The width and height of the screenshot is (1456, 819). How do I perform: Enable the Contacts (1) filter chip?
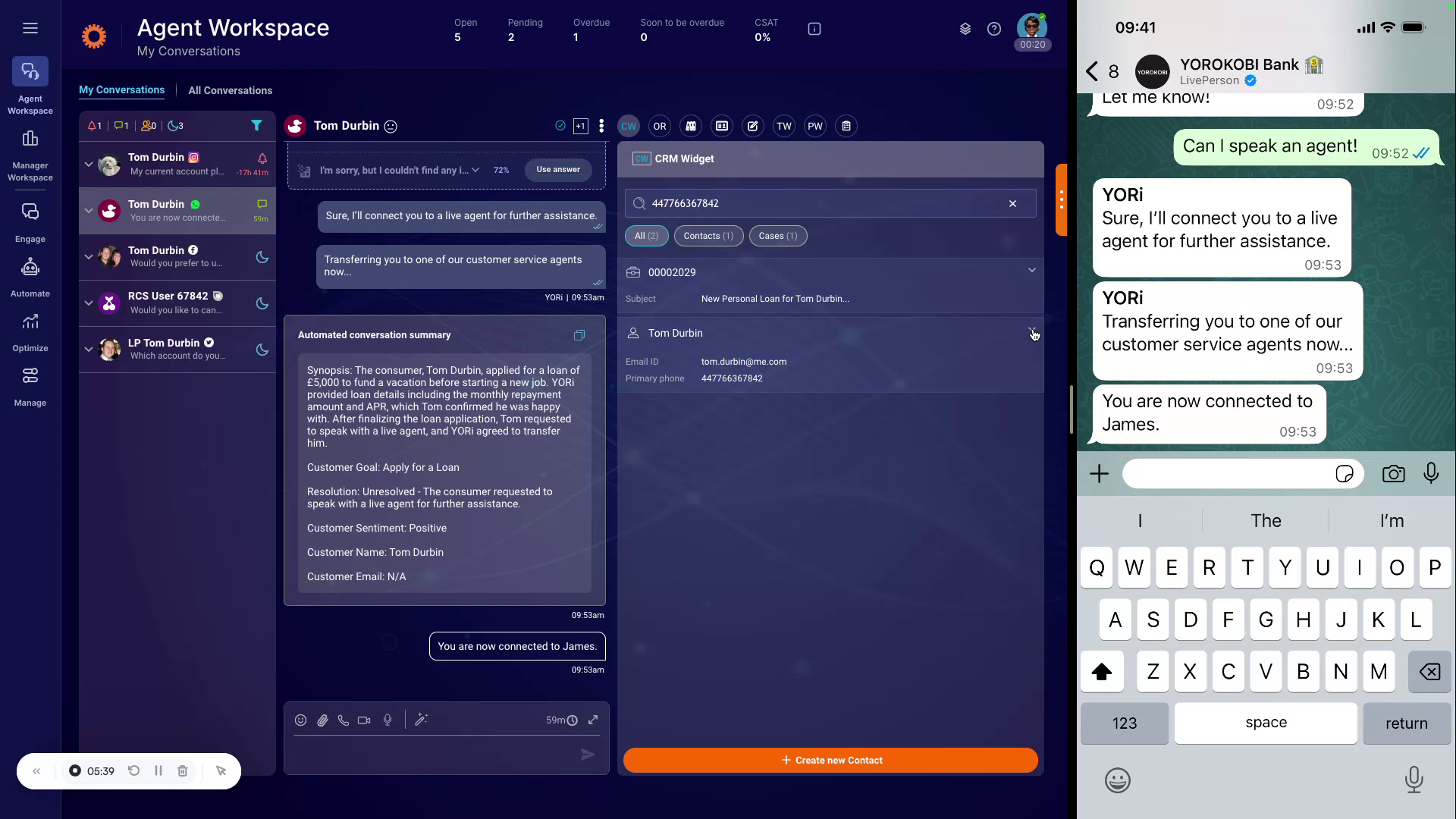pyautogui.click(x=708, y=236)
